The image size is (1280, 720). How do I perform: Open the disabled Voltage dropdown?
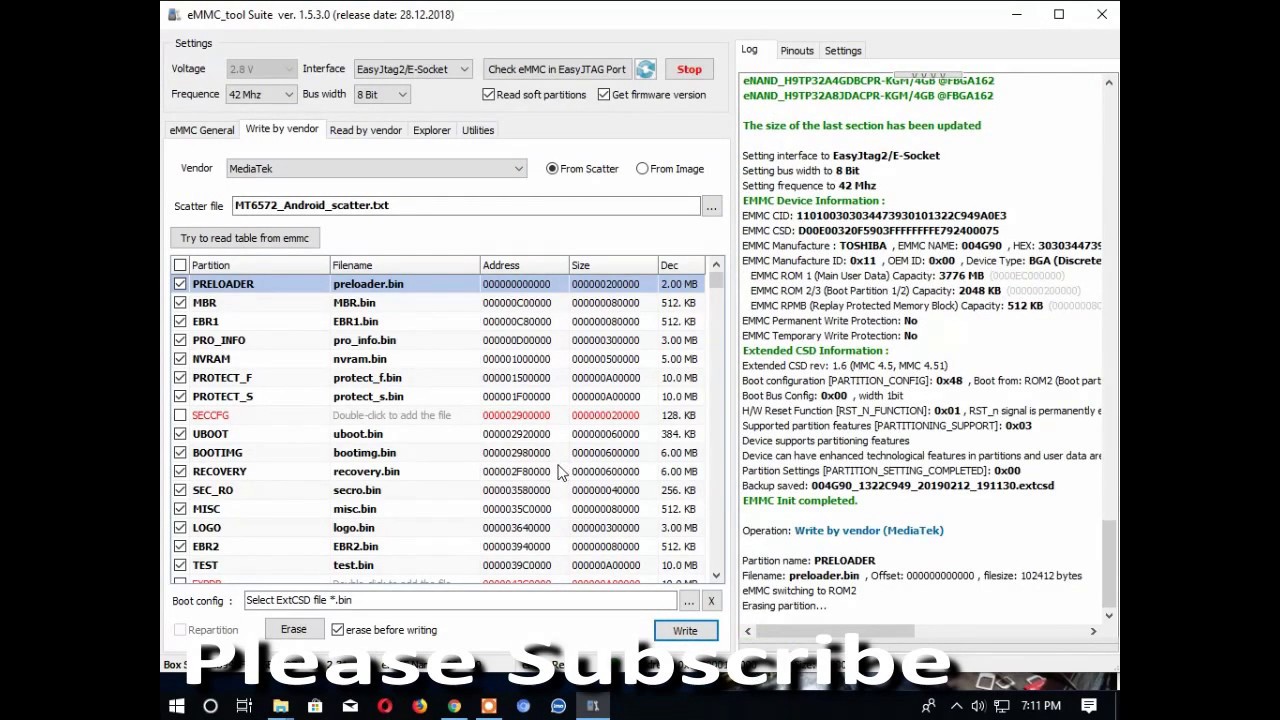click(x=261, y=69)
